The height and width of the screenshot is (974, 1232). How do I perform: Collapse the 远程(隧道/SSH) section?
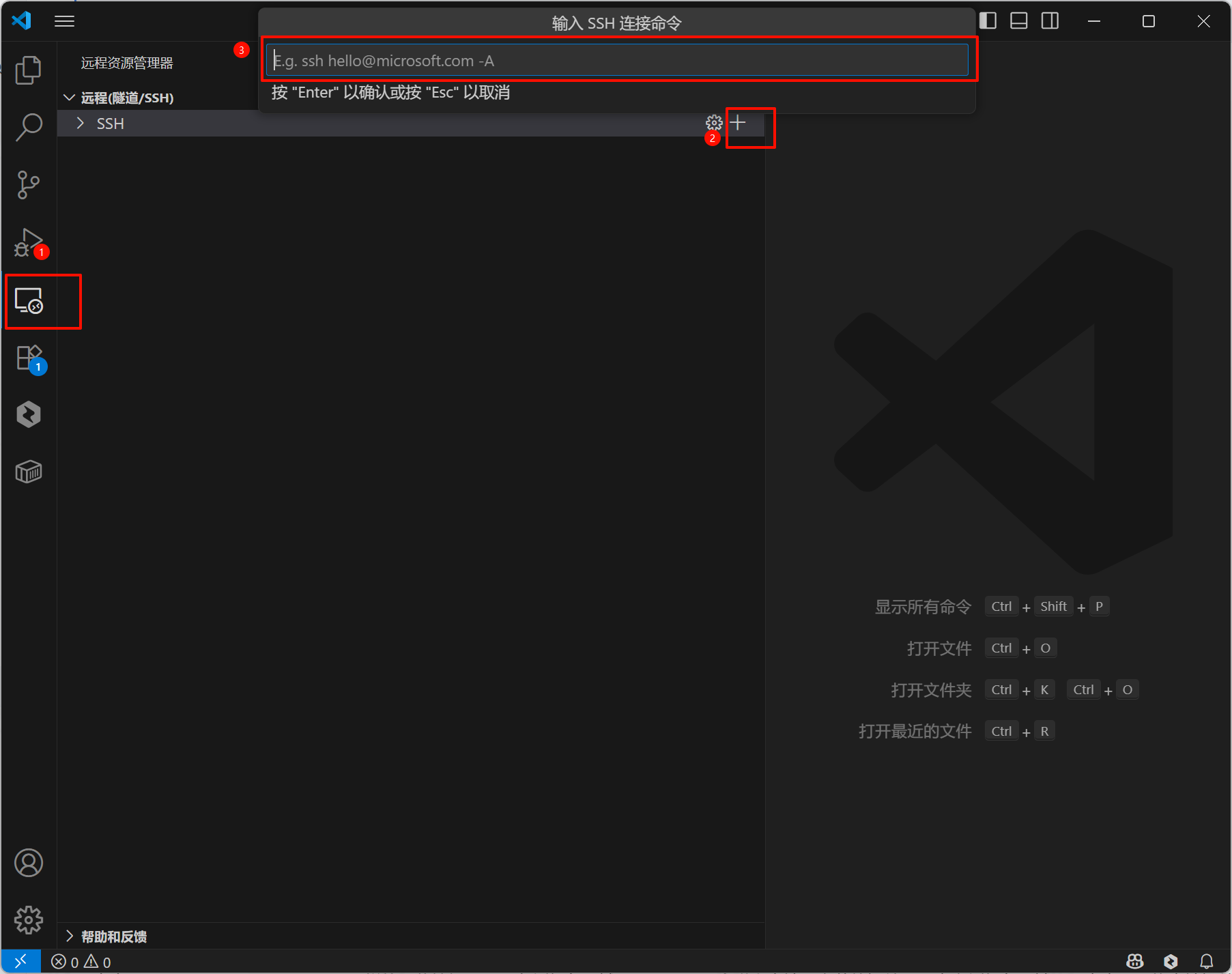coord(69,98)
